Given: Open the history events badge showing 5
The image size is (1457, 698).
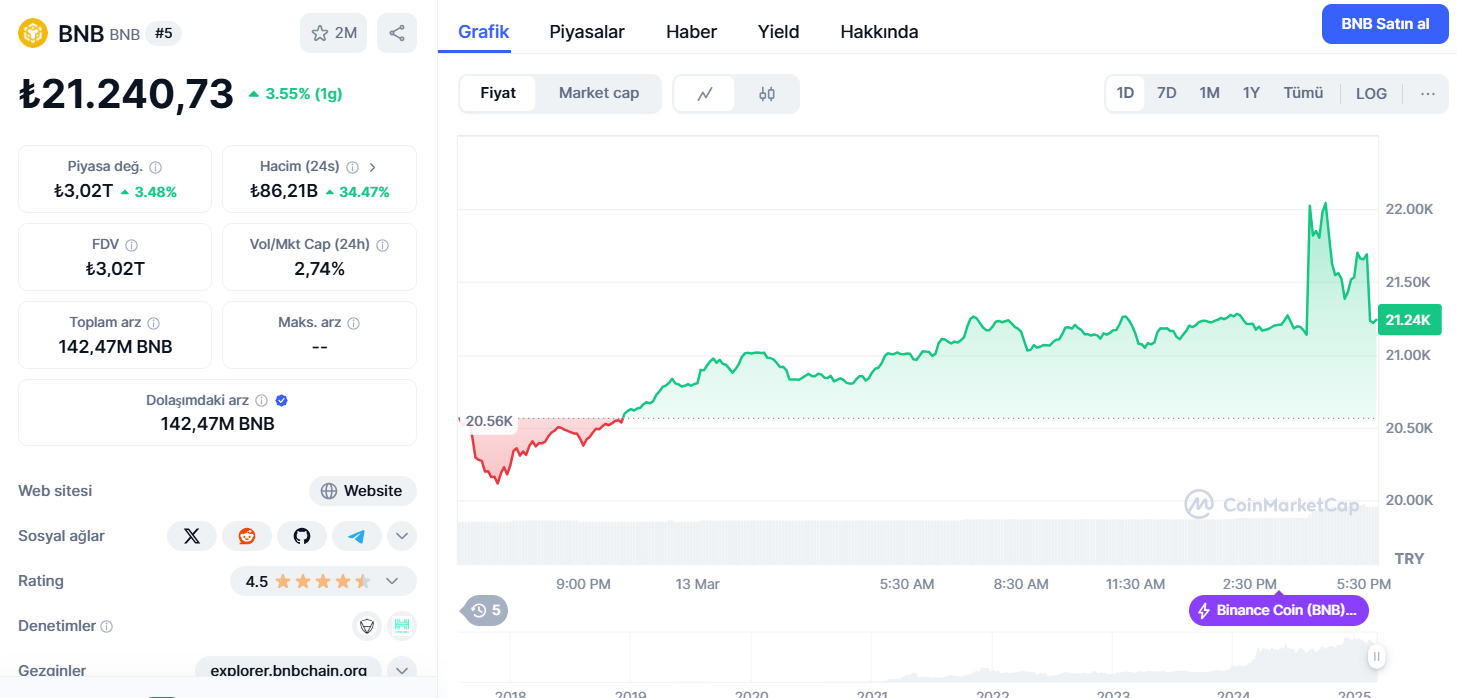Looking at the screenshot, I should click(485, 610).
